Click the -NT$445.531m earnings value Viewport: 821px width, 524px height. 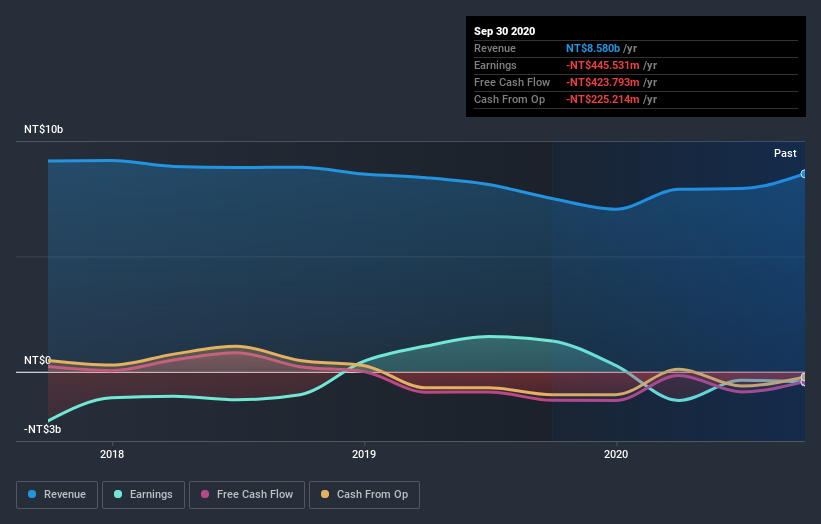[603, 65]
